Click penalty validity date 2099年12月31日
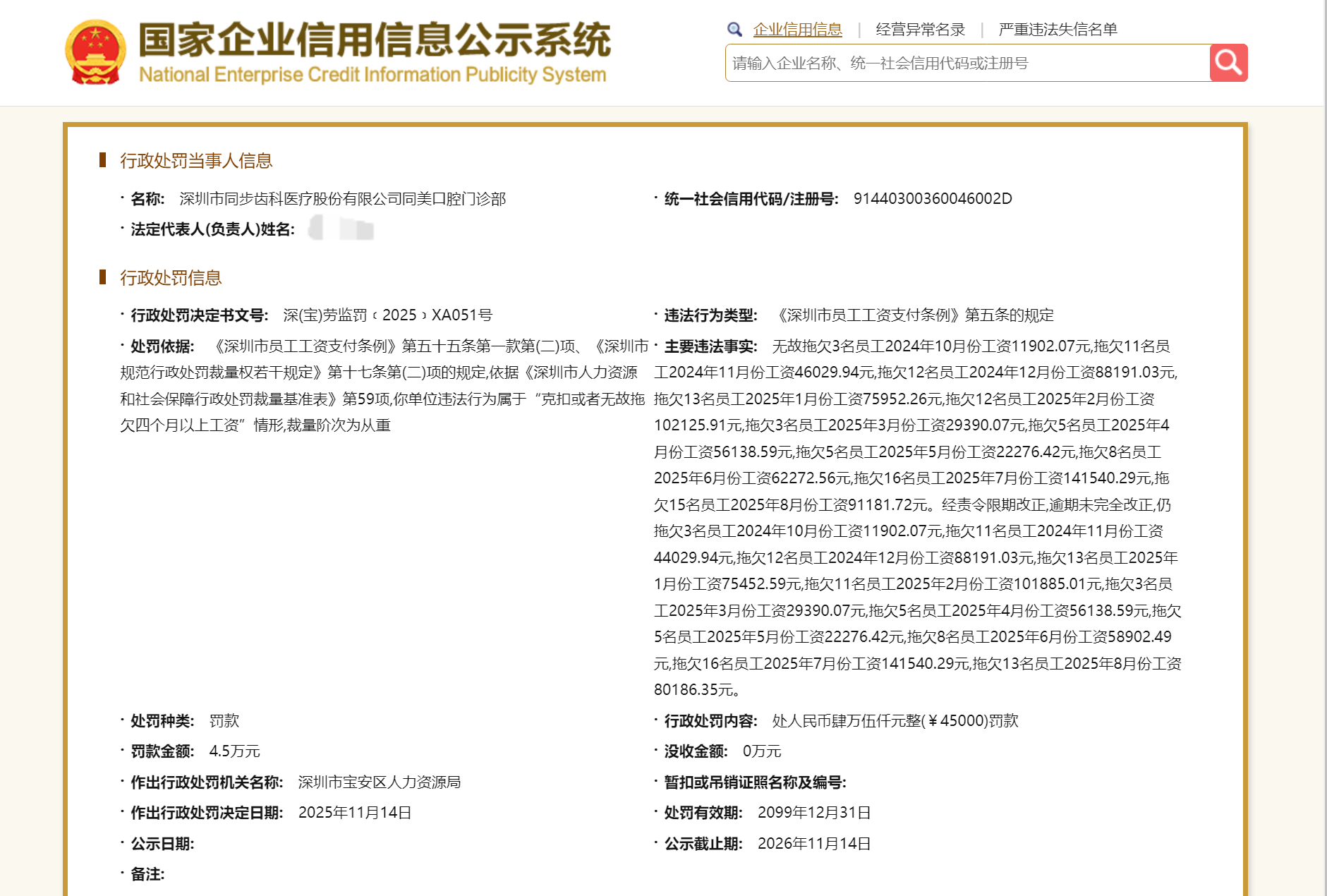 tap(814, 813)
